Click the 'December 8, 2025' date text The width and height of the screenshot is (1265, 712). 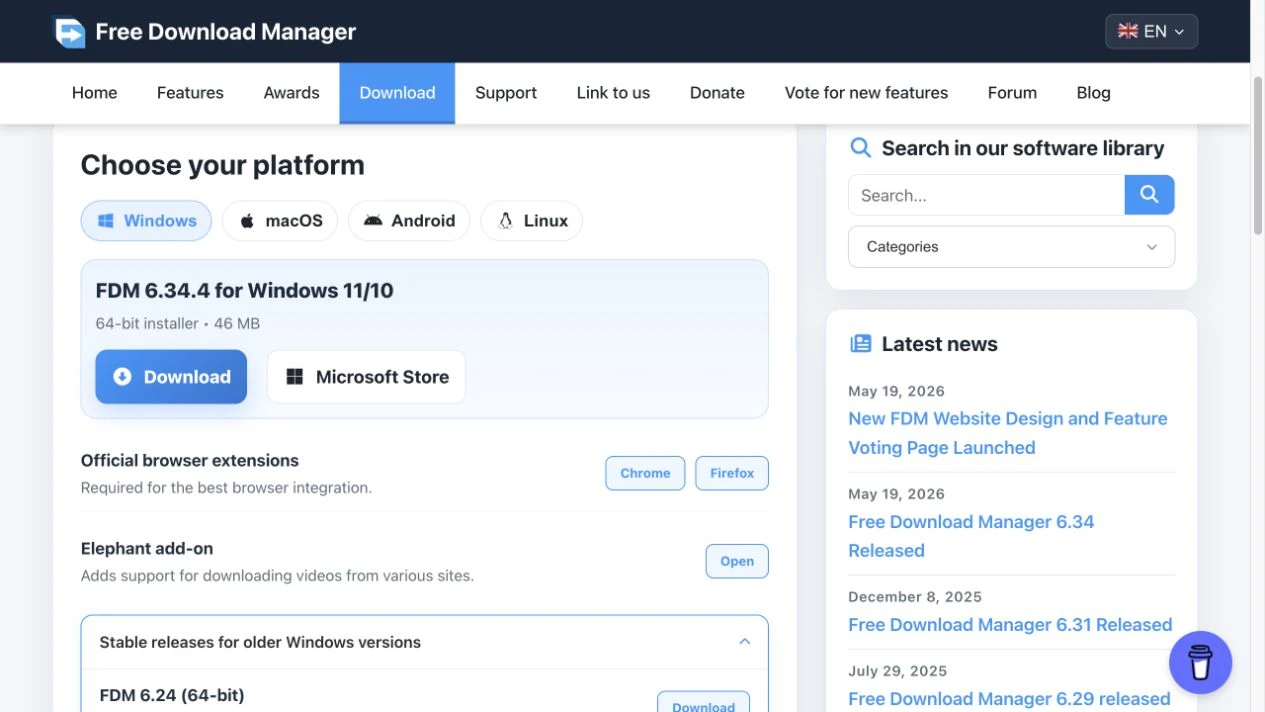(915, 597)
